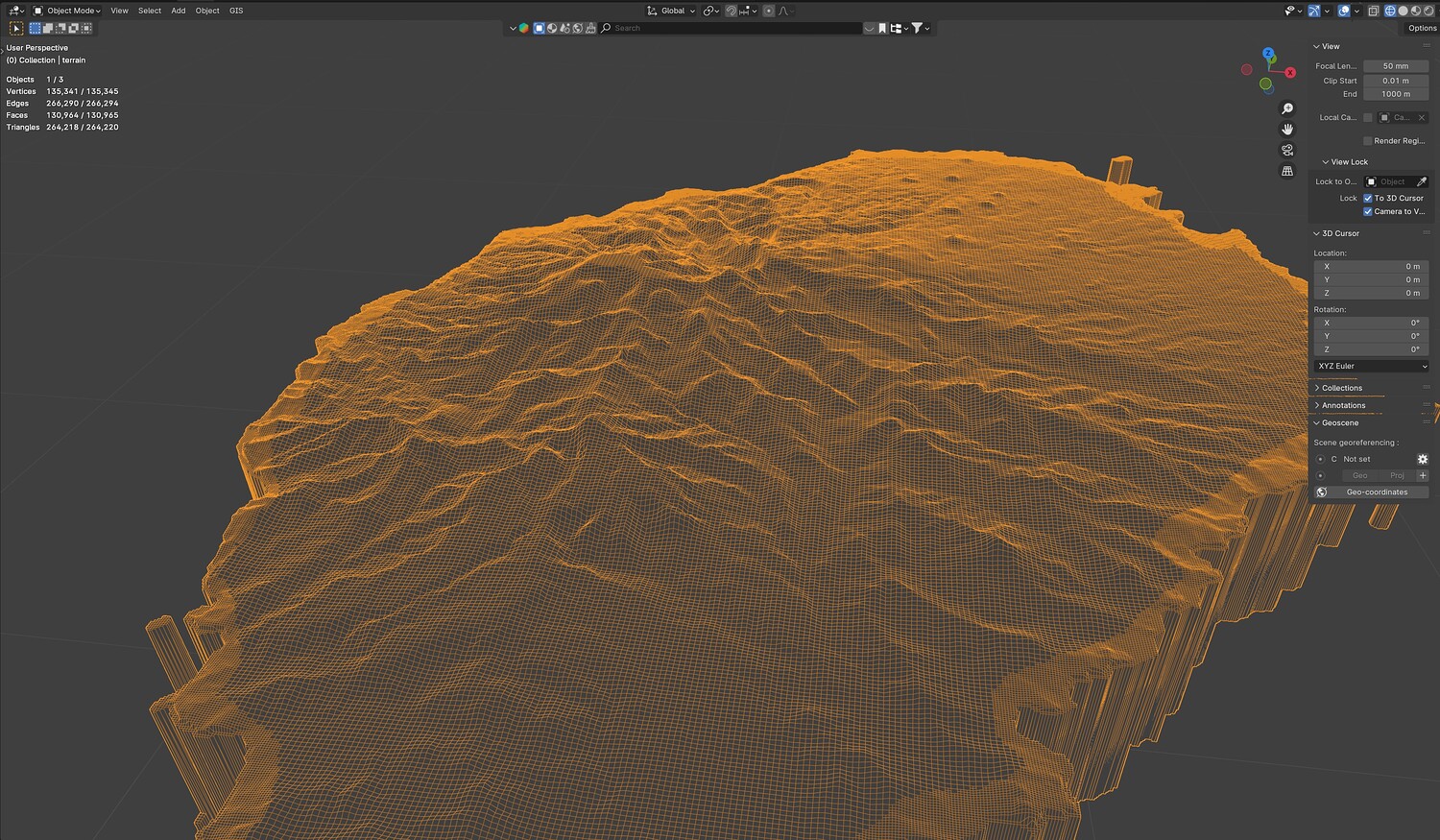Open the View menu
Image resolution: width=1440 pixels, height=840 pixels.
(x=119, y=11)
